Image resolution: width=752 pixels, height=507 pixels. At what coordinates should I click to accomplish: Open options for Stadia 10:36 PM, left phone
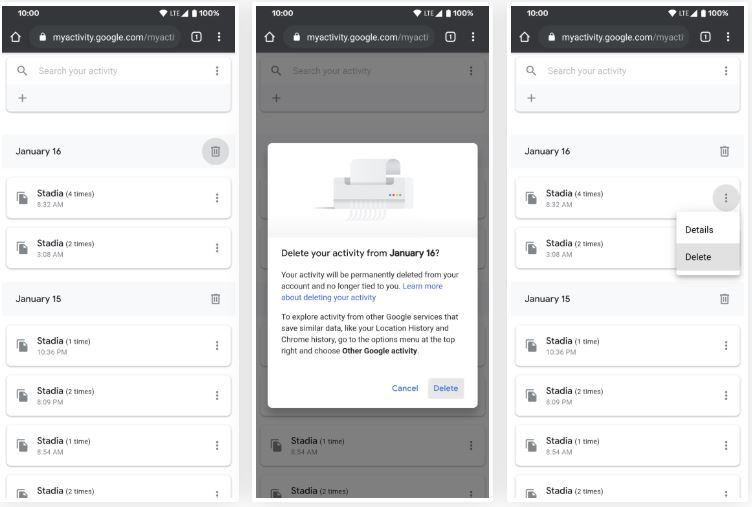click(x=217, y=345)
